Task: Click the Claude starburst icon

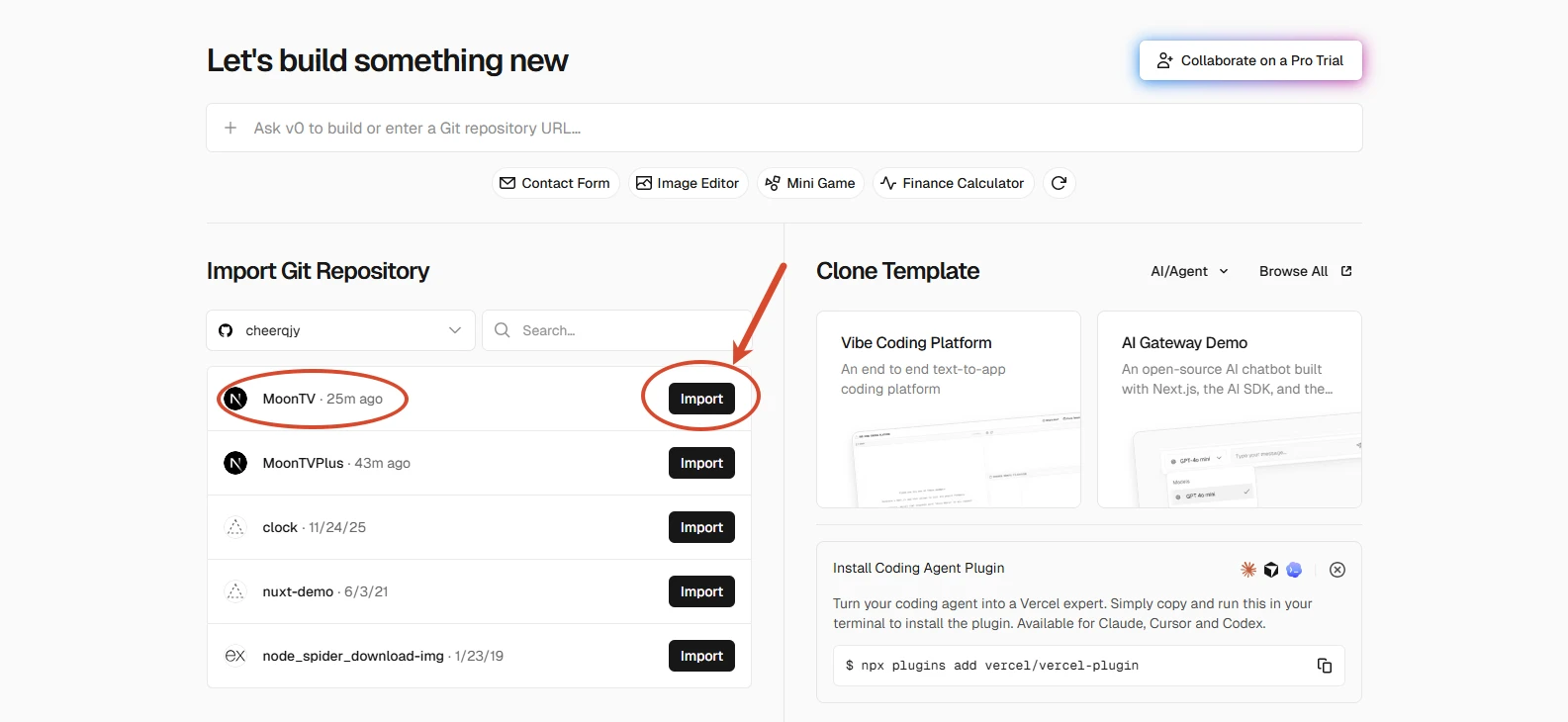Action: [1248, 570]
